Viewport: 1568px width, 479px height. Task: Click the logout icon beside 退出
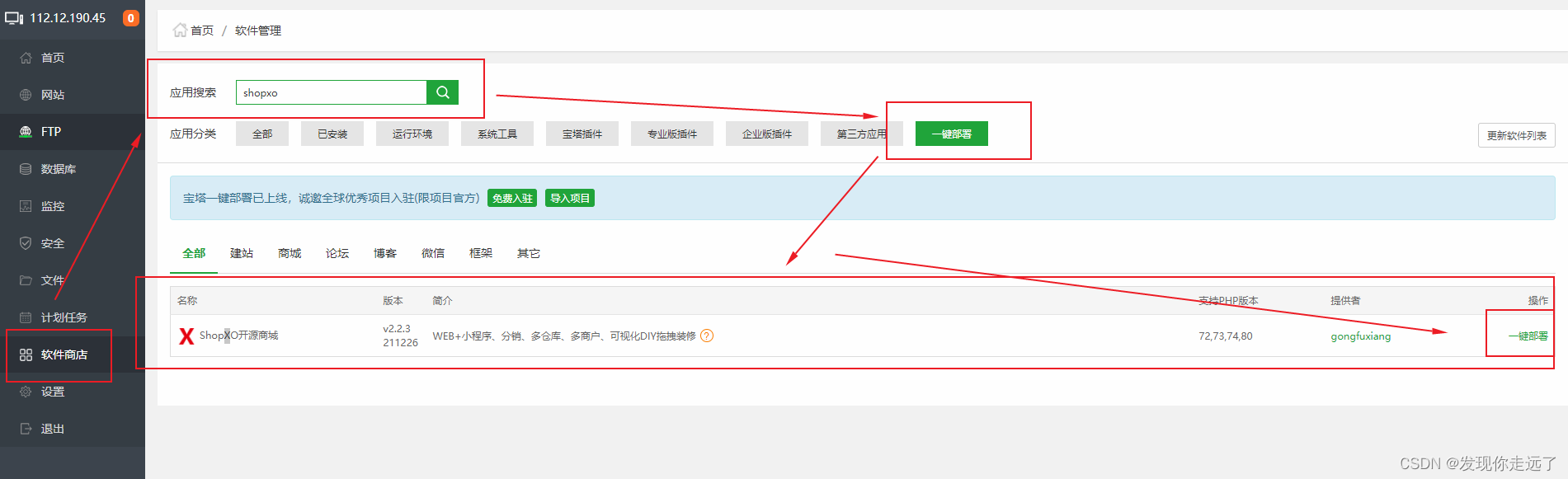point(26,429)
